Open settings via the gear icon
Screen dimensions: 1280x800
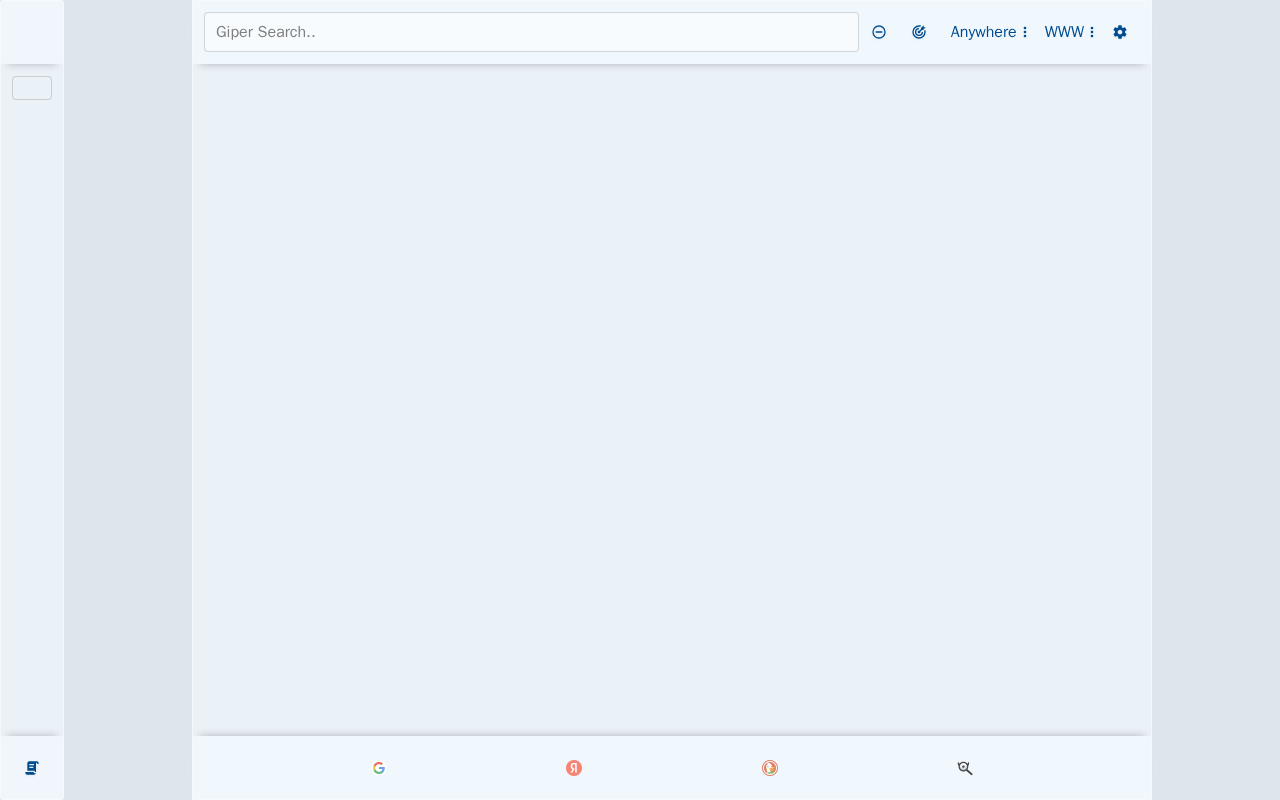point(1120,32)
